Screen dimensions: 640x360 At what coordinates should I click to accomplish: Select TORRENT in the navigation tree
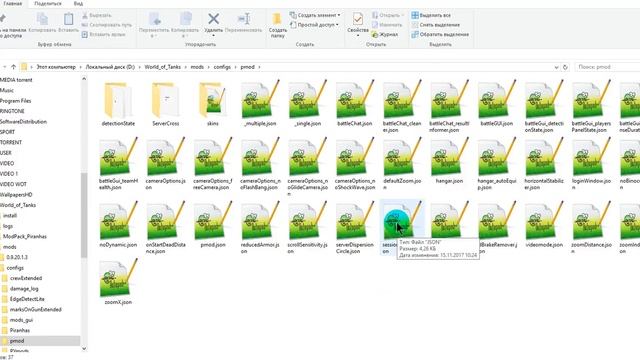click(11, 142)
